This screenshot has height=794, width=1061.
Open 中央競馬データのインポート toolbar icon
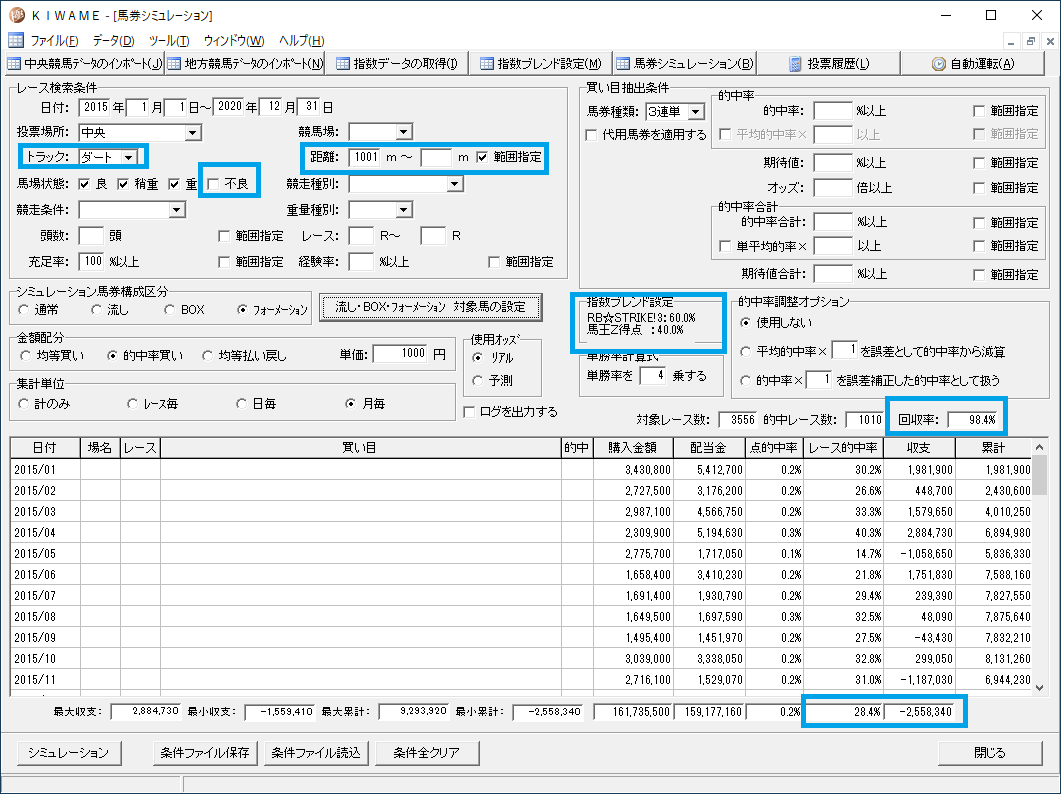coord(14,64)
